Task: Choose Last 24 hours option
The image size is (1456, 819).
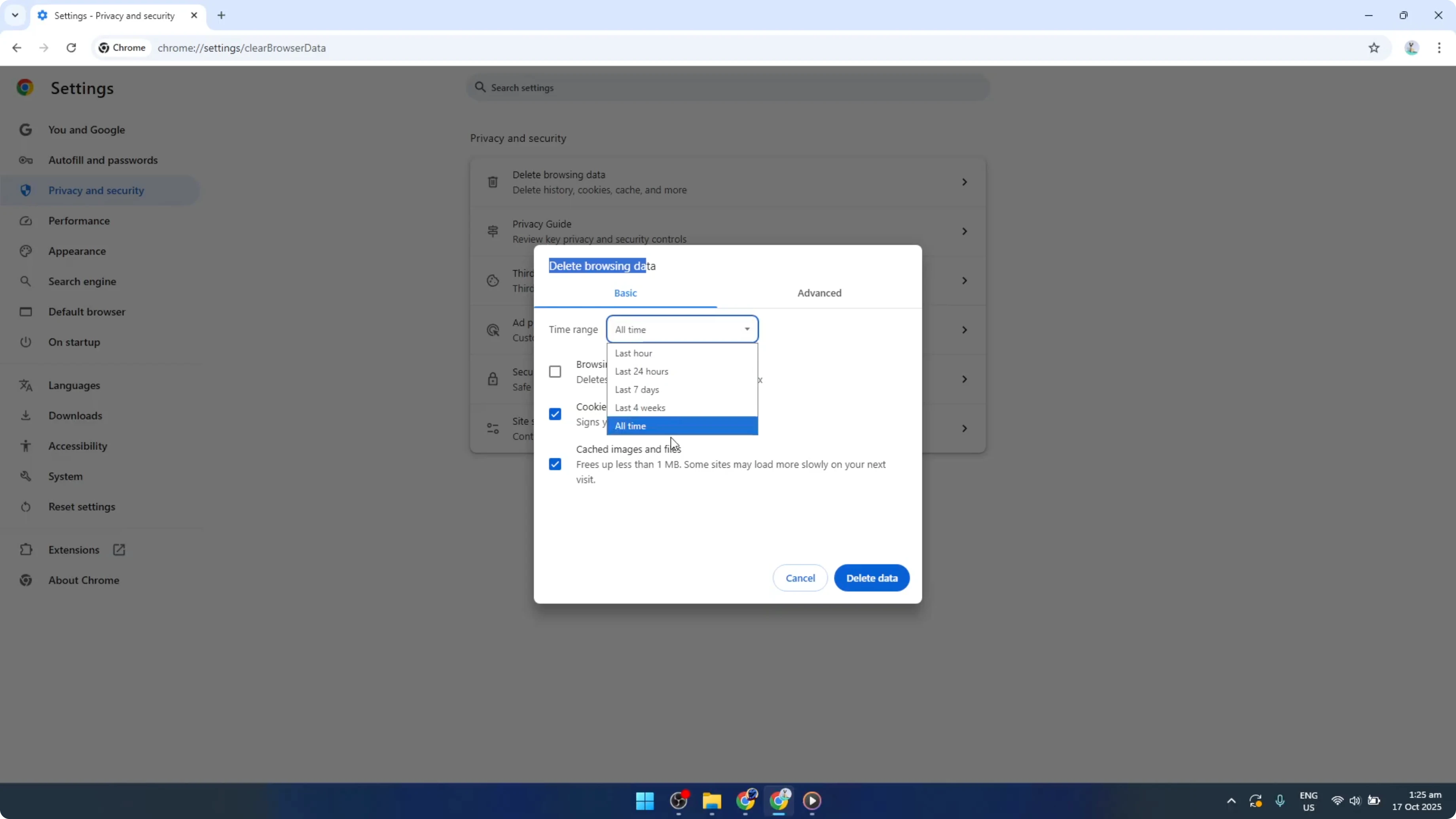Action: click(x=682, y=372)
